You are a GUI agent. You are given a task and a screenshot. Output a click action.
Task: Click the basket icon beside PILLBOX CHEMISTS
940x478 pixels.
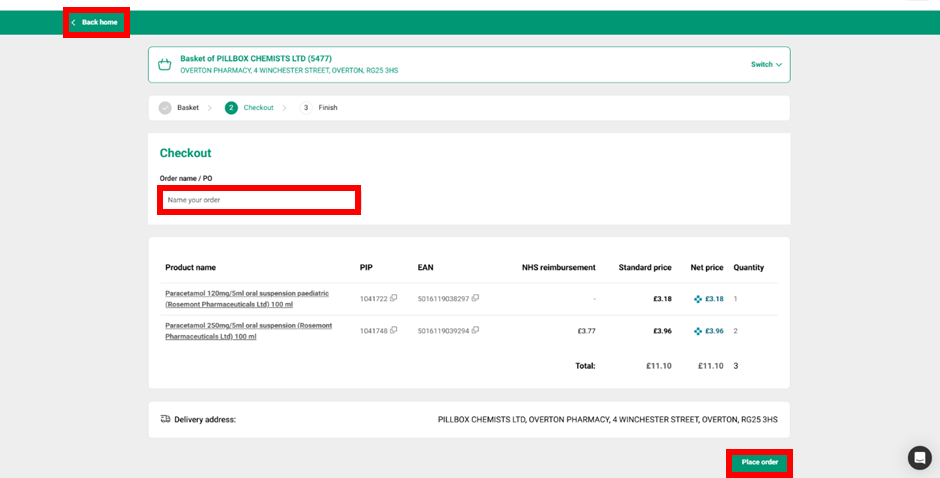pos(165,64)
